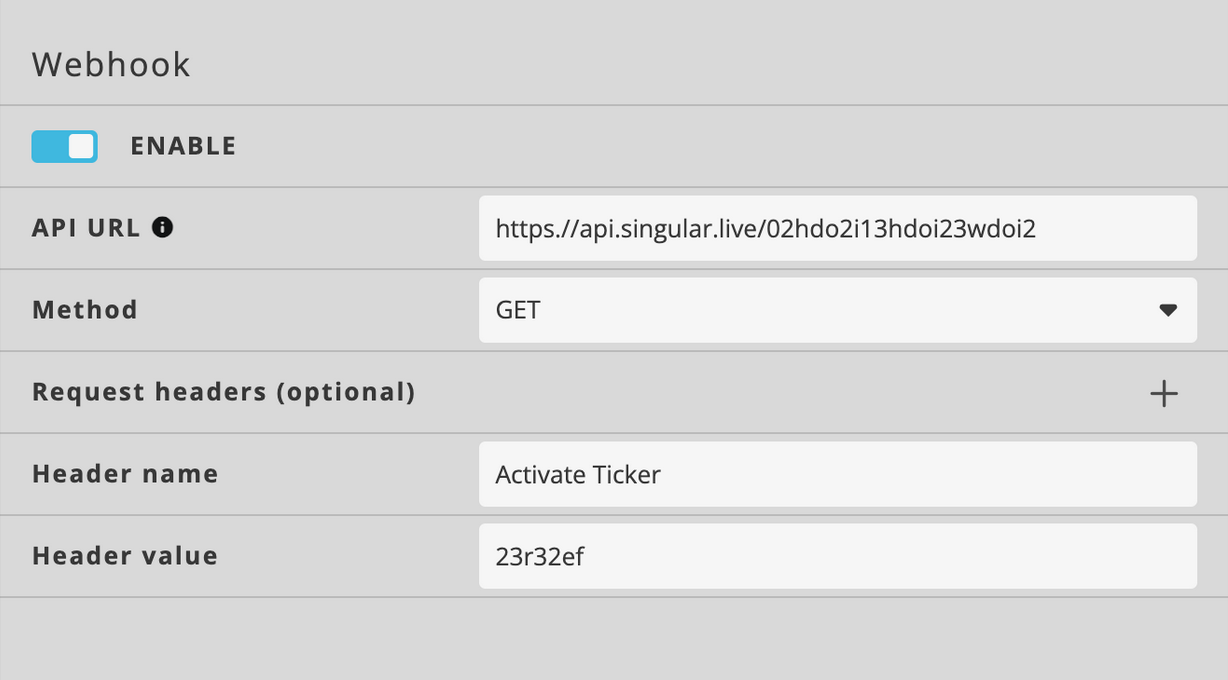Expand the Request headers (optional) row
The height and width of the screenshot is (680, 1228).
tap(223, 392)
